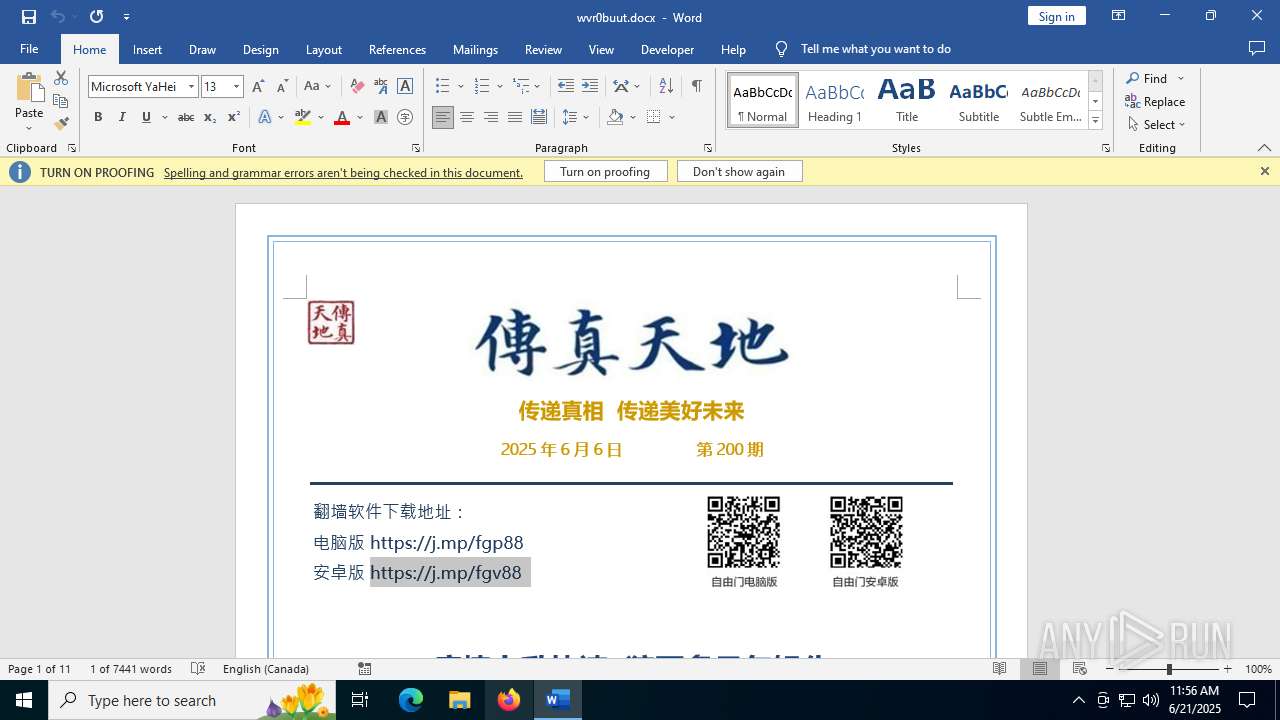
Task: Click the zoom out minus icon
Action: tap(1110, 669)
